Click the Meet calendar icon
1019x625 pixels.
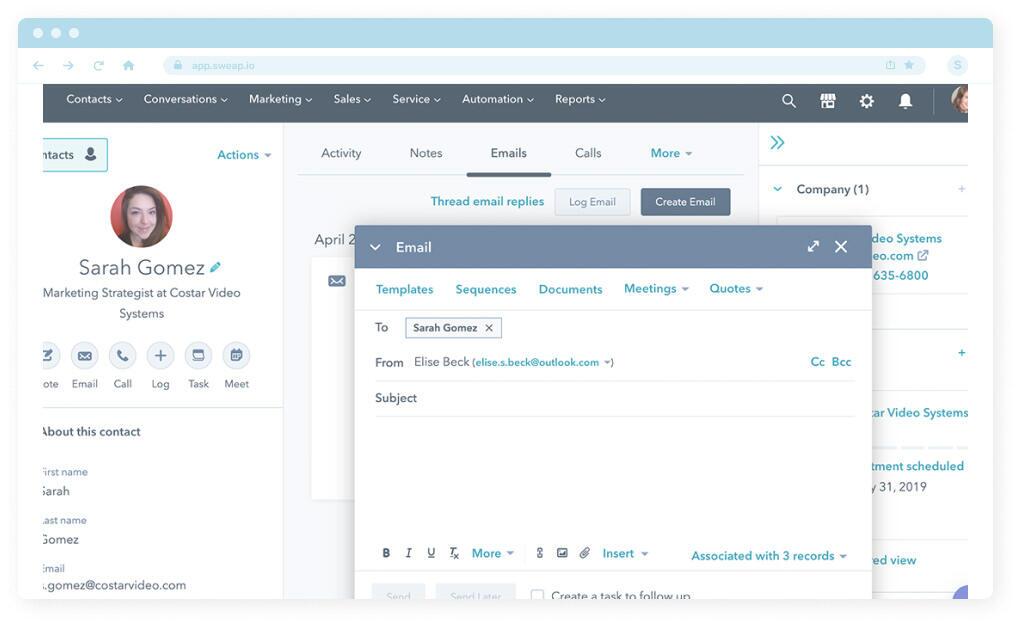(x=236, y=356)
